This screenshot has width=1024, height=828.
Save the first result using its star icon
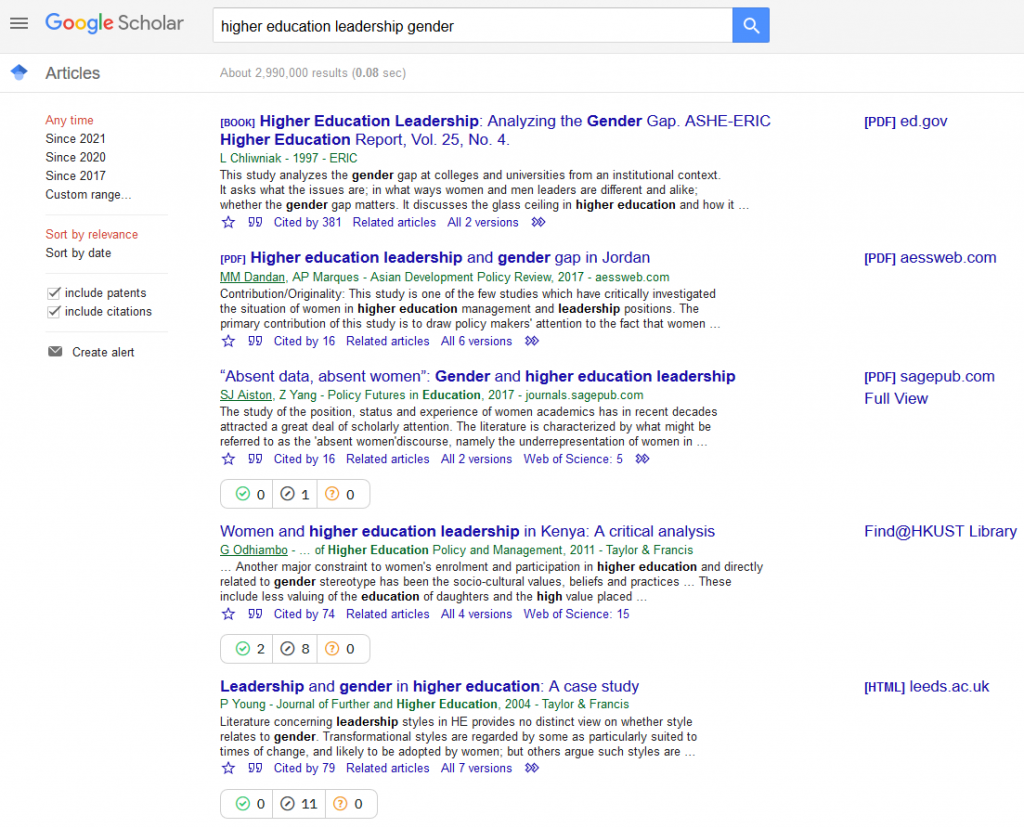tap(228, 222)
